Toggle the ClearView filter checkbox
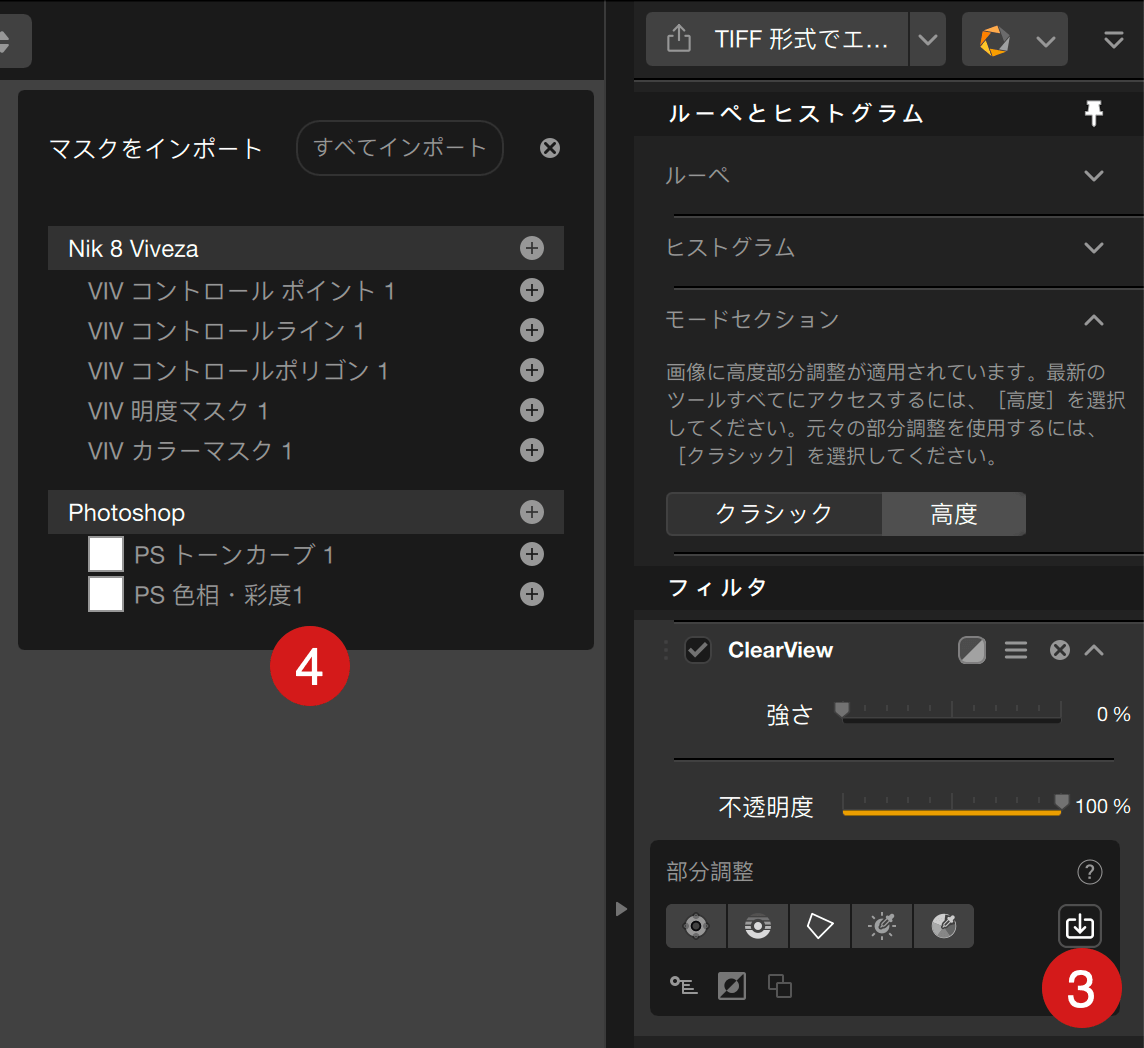1144x1048 pixels. (698, 650)
